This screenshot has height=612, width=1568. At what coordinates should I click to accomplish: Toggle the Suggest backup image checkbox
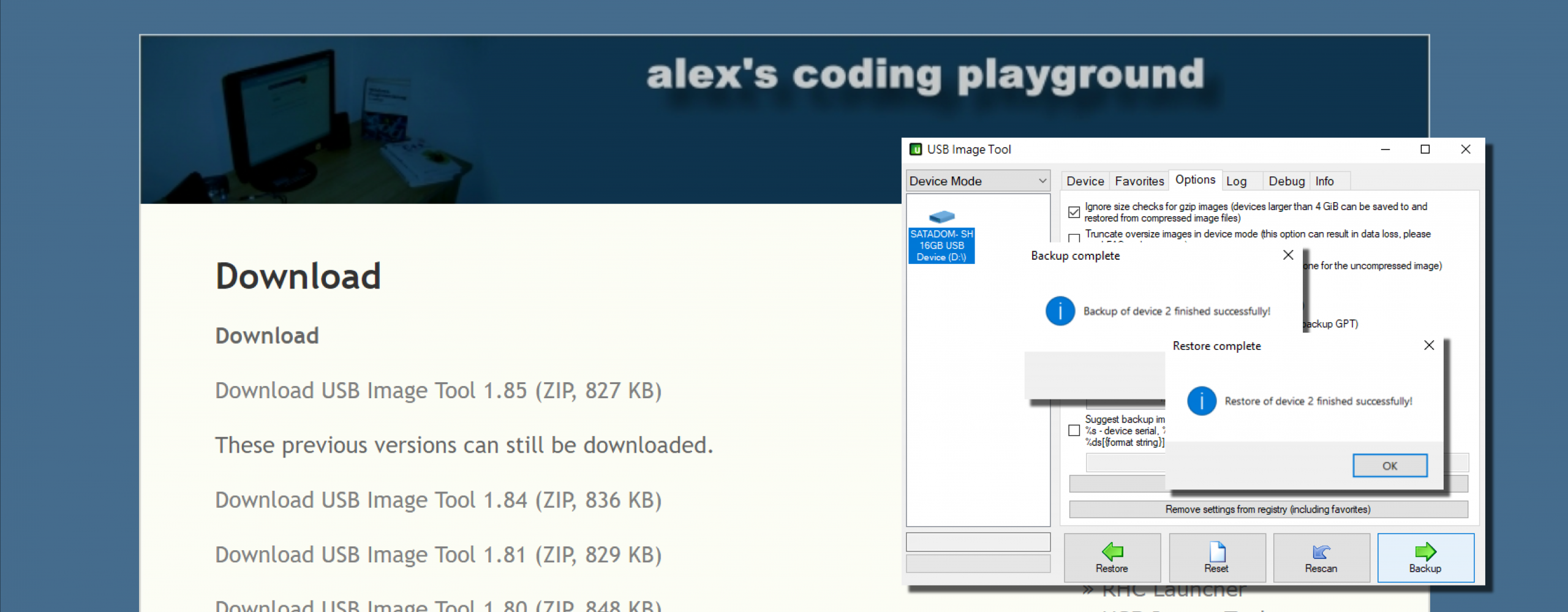(x=1074, y=431)
